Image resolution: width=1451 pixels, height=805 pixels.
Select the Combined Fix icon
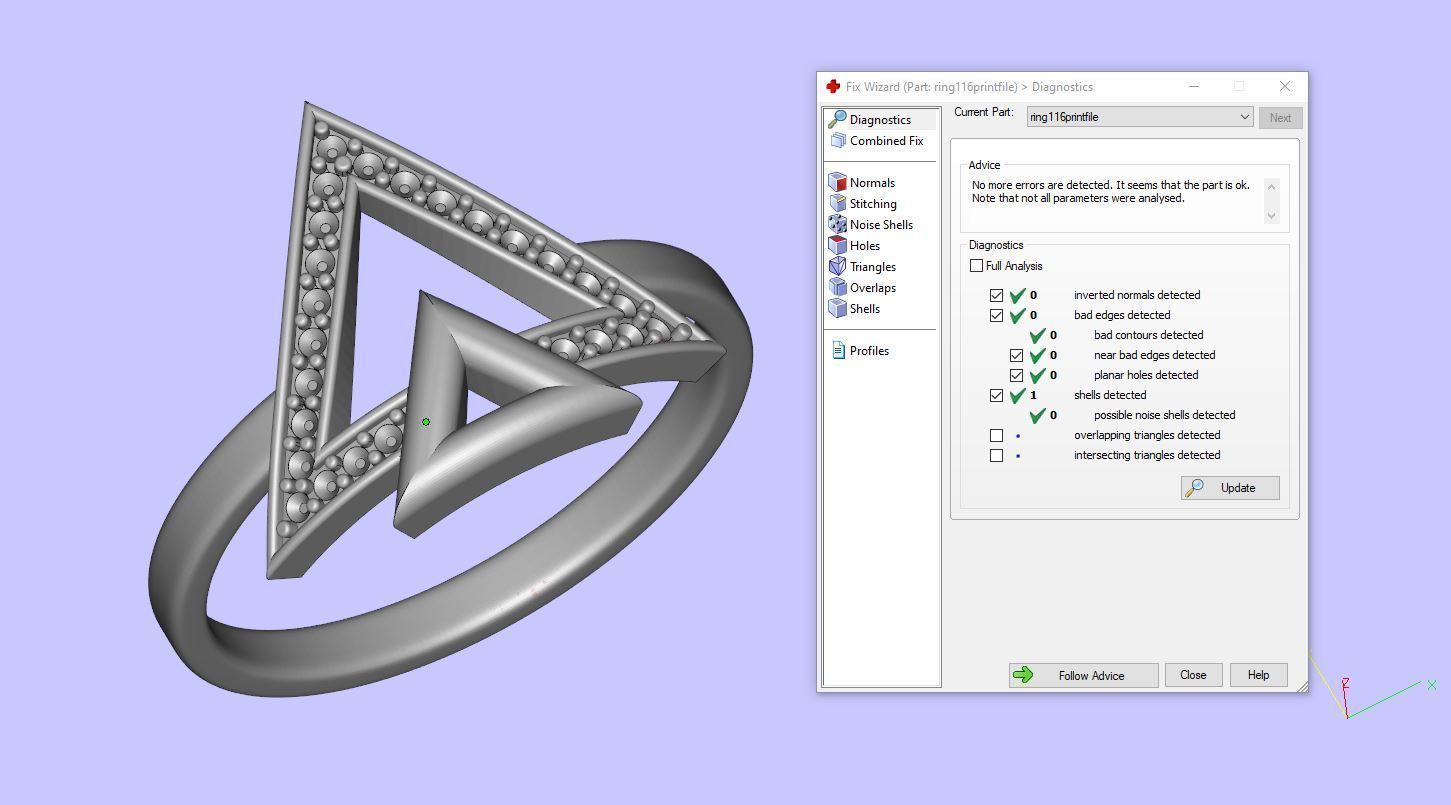[x=838, y=141]
